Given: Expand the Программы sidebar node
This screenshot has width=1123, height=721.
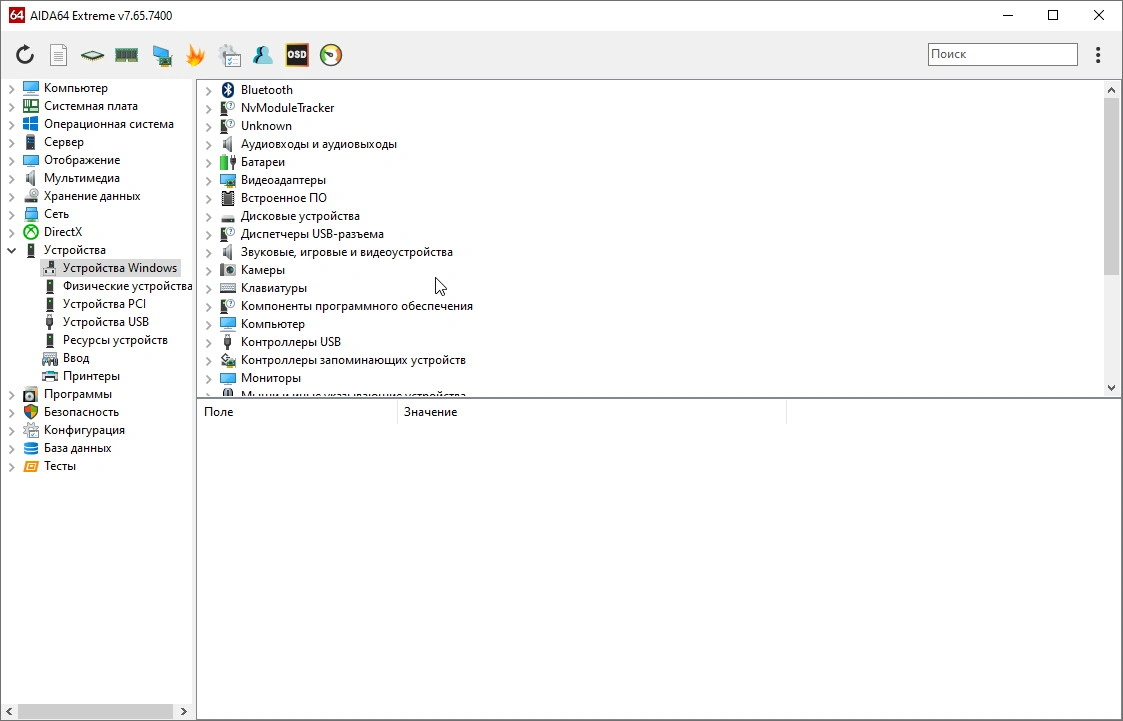Looking at the screenshot, I should tap(11, 395).
